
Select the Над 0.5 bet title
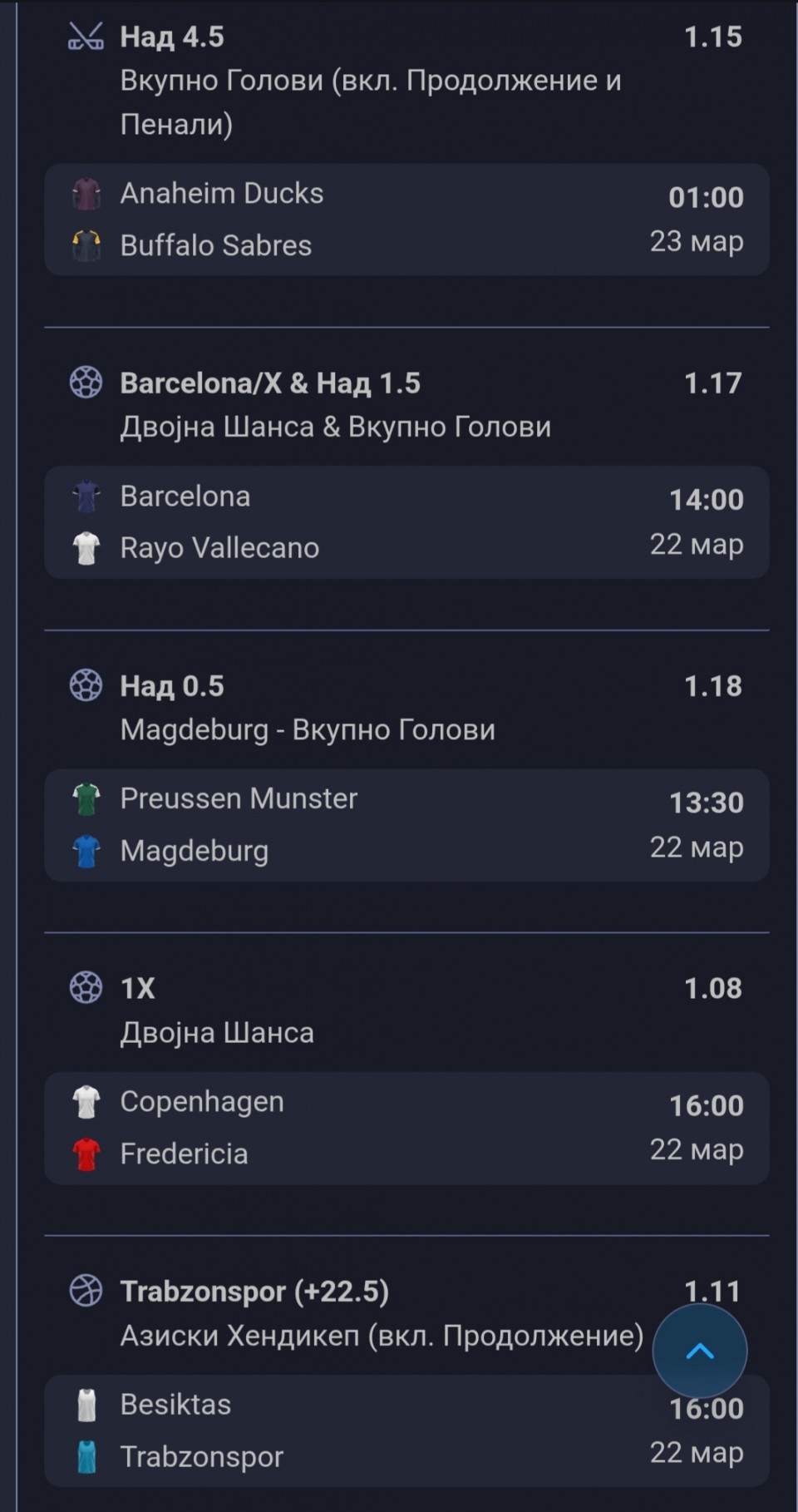[172, 685]
